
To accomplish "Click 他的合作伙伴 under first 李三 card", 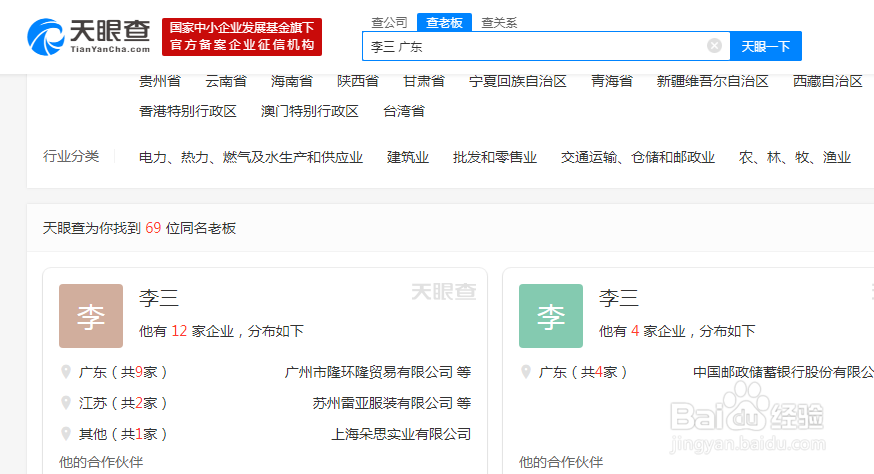I will point(101,462).
